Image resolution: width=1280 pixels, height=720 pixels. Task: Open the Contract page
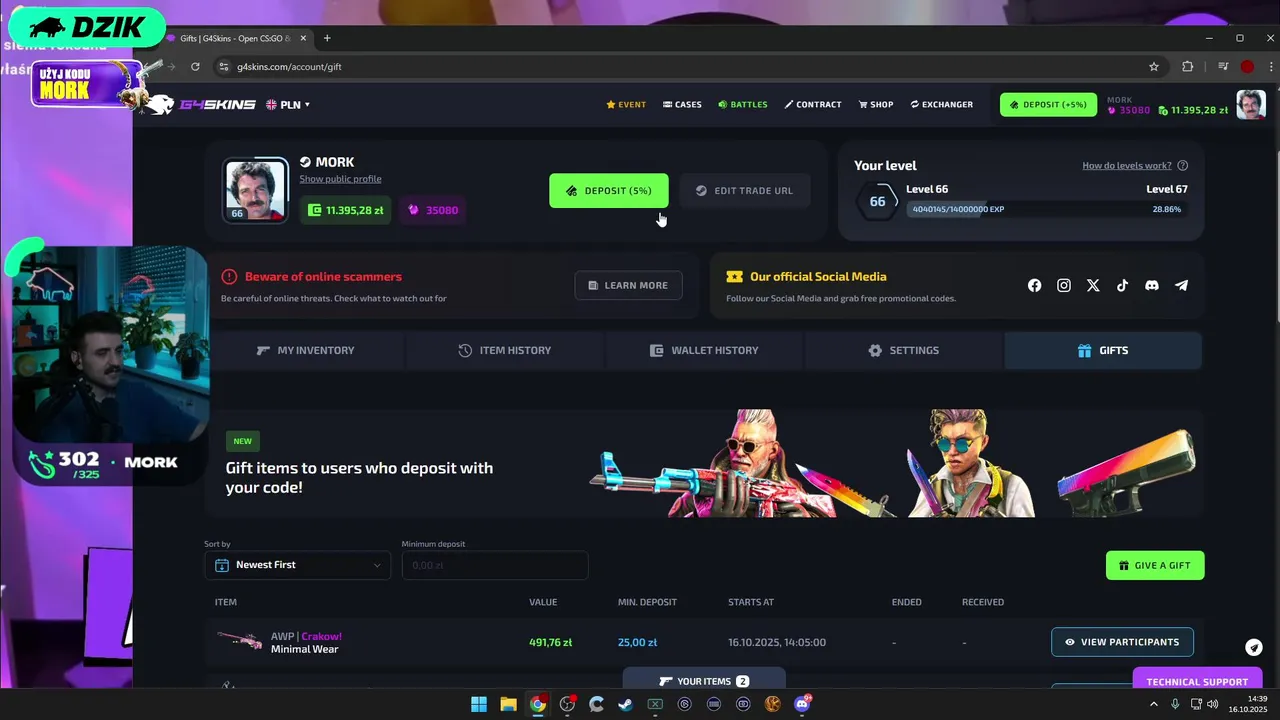tap(813, 104)
